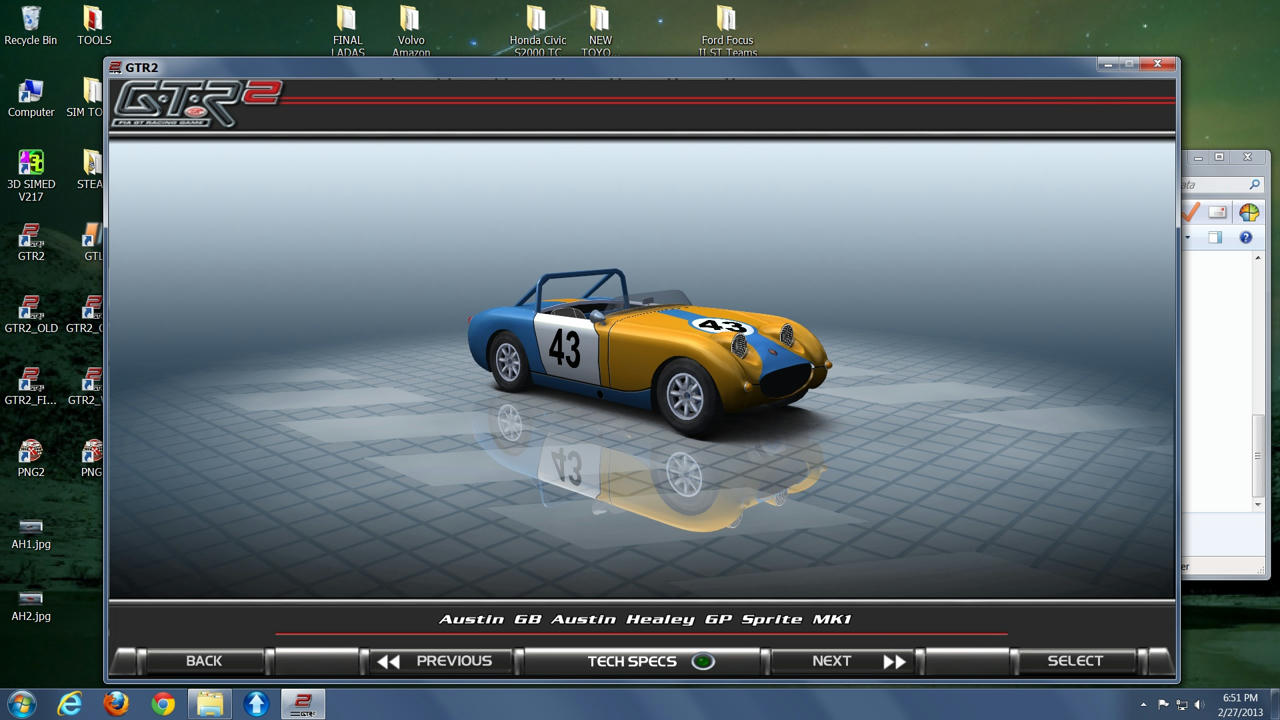Open Windows Explorer from taskbar
Screen dimensions: 1280x720
click(210, 704)
